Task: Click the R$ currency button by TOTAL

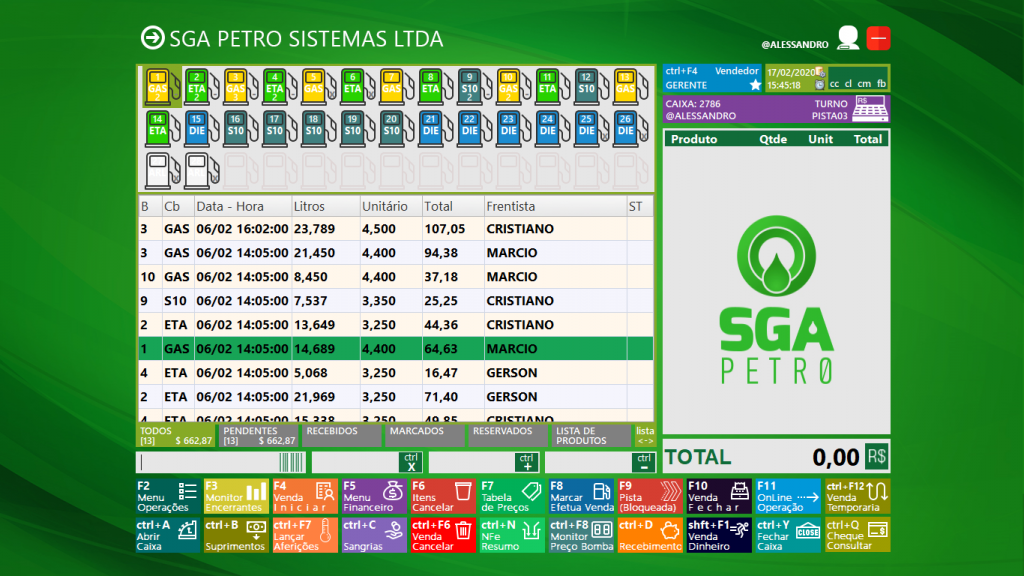Action: [876, 456]
